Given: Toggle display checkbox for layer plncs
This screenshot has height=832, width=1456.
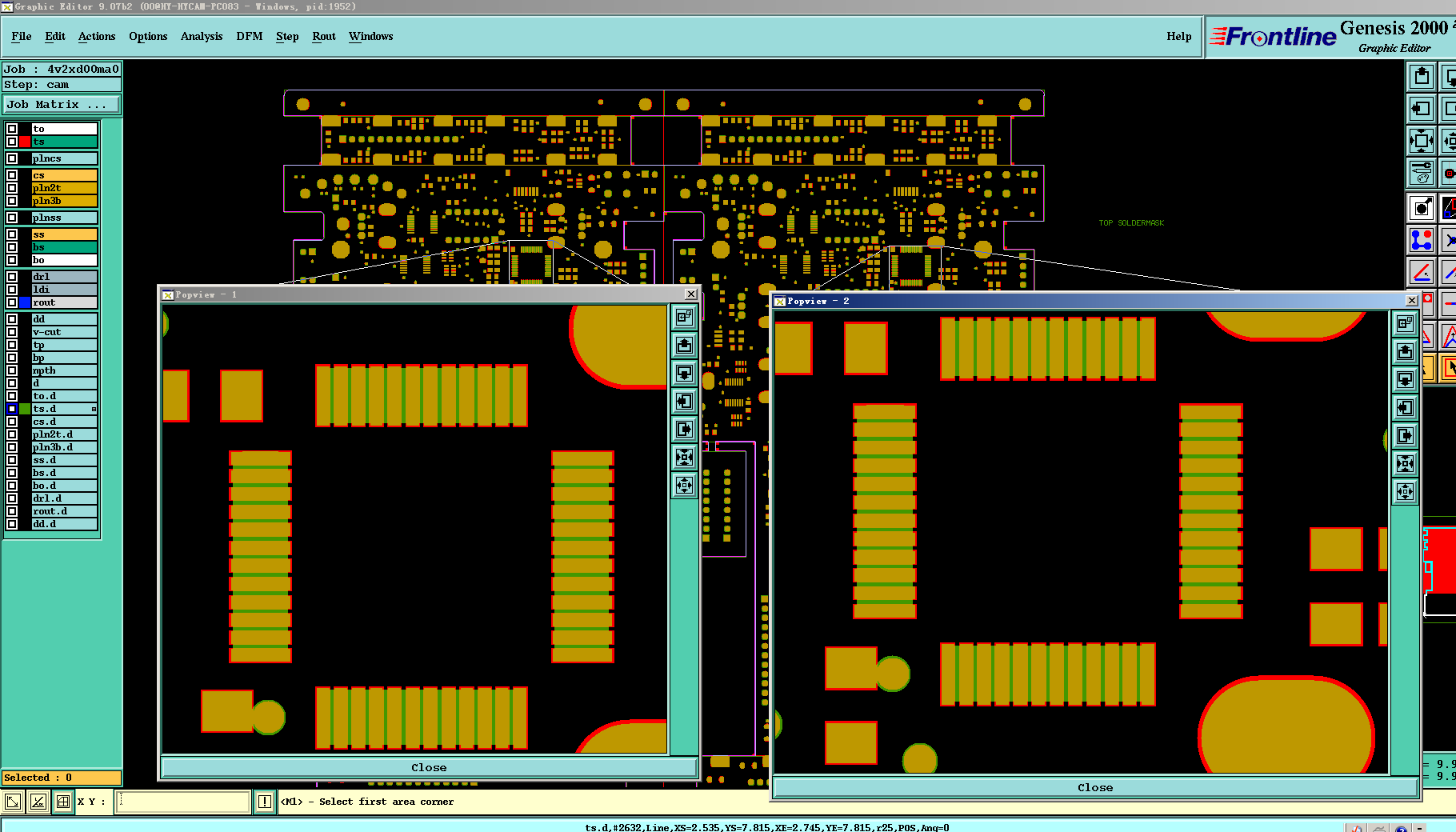Looking at the screenshot, I should 12,158.
